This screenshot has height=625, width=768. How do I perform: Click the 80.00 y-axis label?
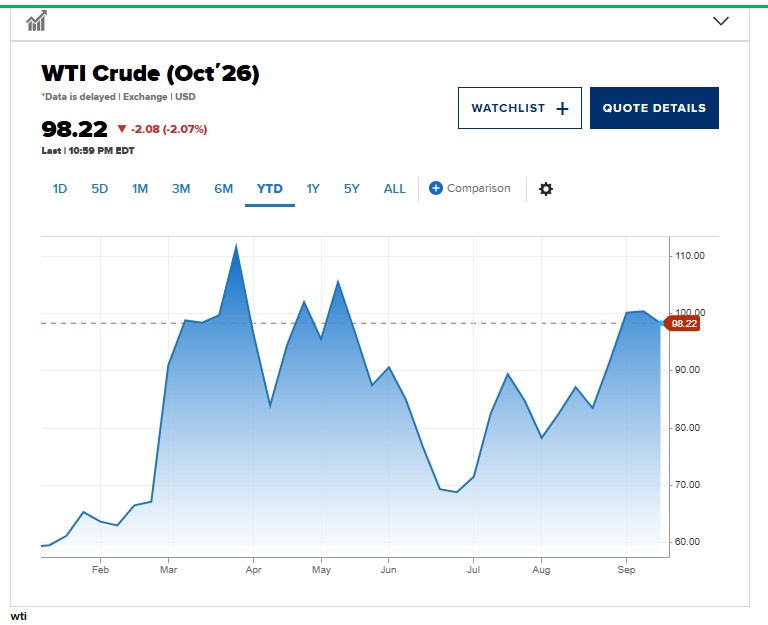click(687, 428)
